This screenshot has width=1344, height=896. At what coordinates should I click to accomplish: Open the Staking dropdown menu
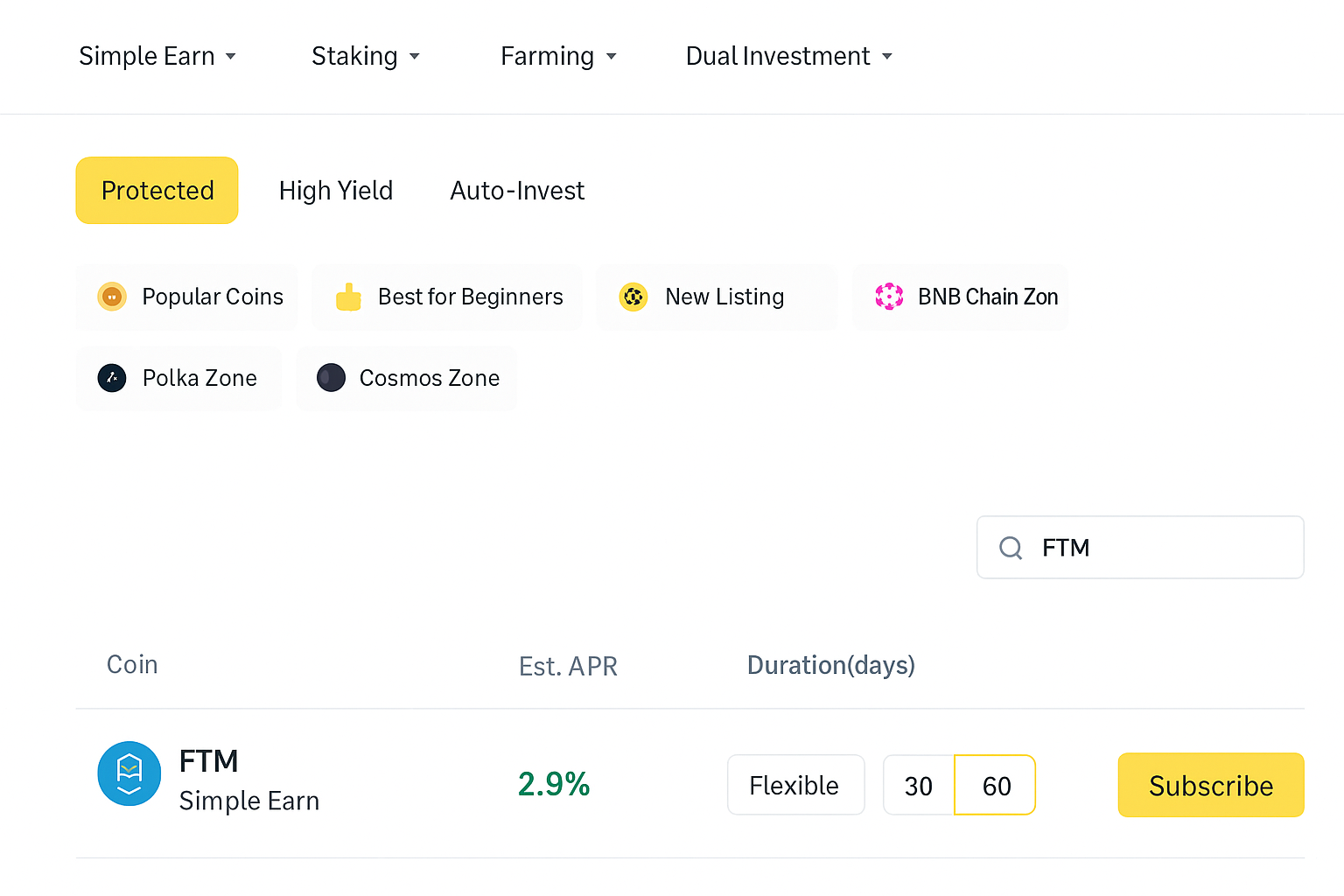click(366, 55)
